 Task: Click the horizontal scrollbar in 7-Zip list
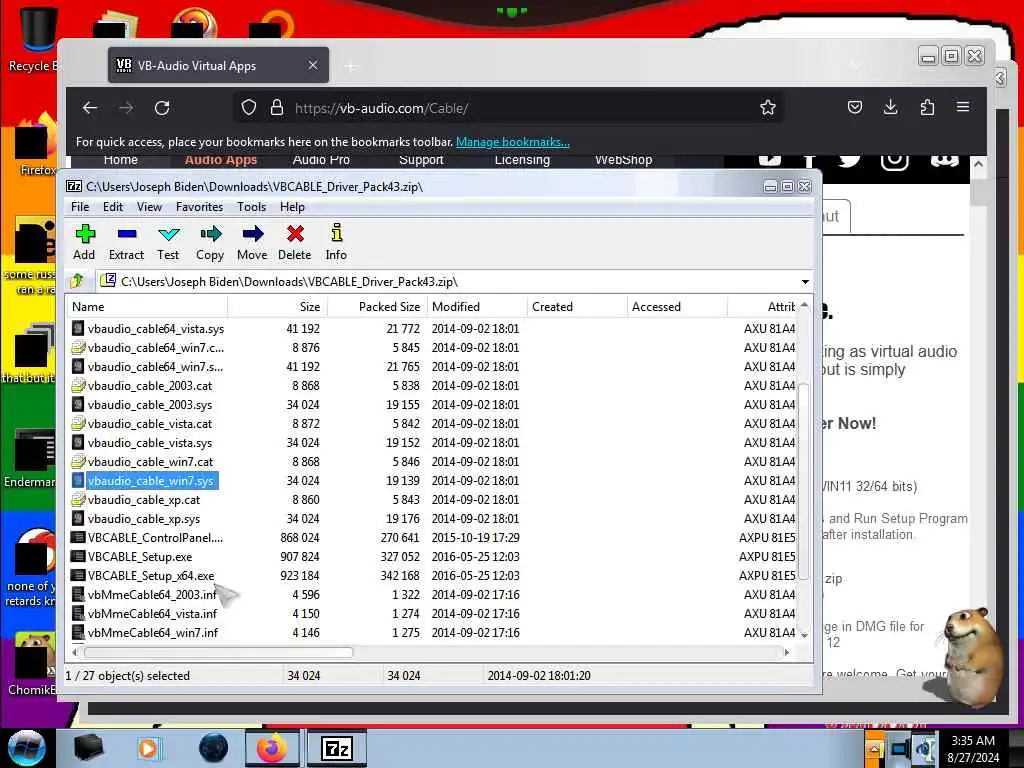[219, 652]
